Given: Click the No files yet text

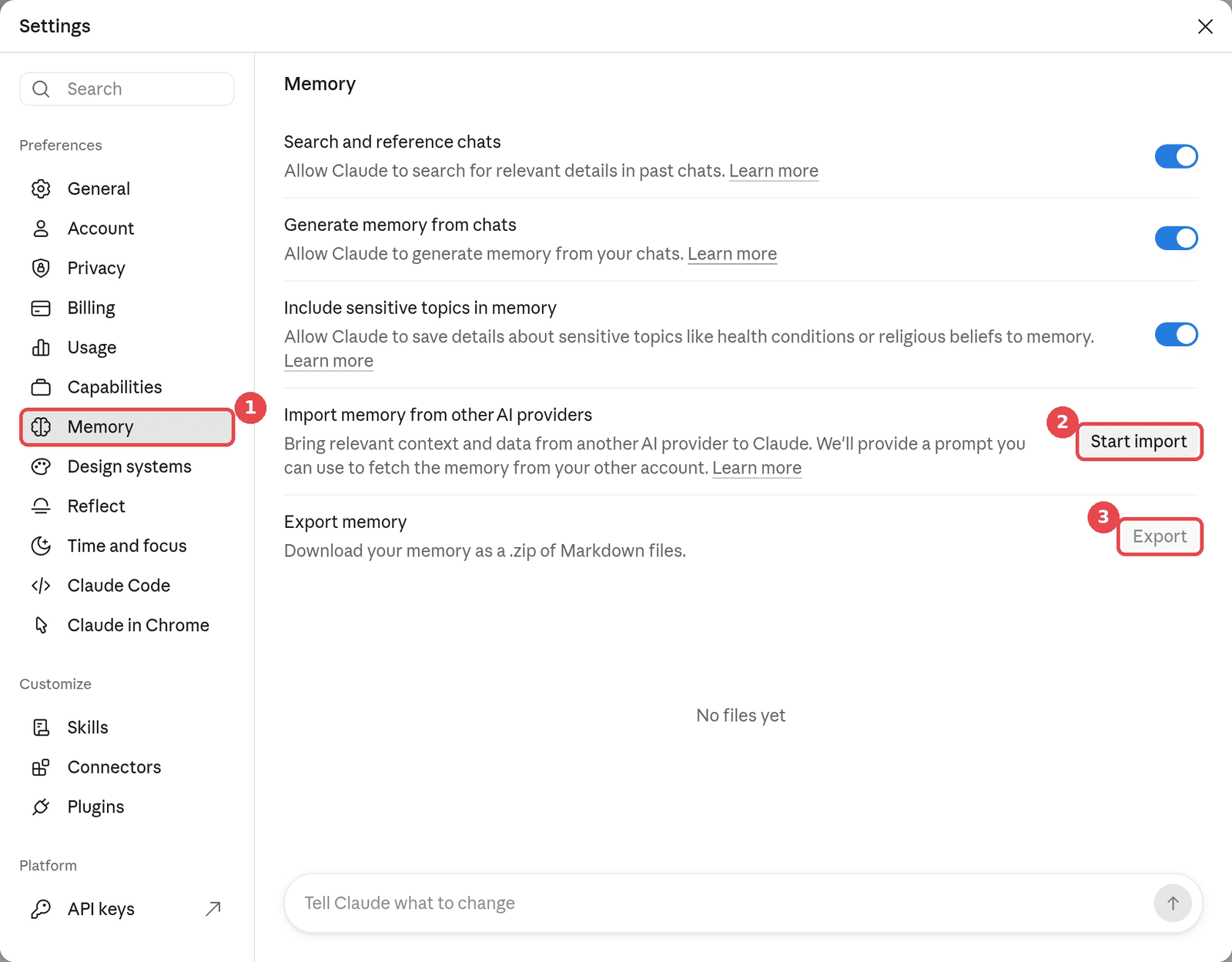Looking at the screenshot, I should coord(741,716).
